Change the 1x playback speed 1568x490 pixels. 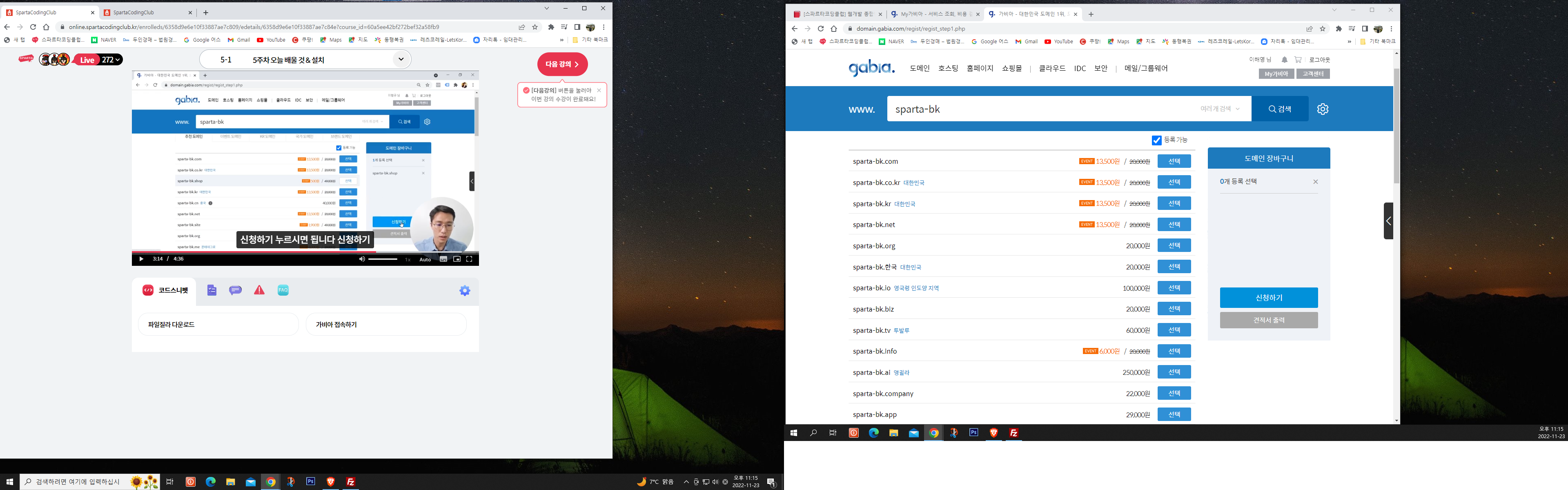point(408,260)
